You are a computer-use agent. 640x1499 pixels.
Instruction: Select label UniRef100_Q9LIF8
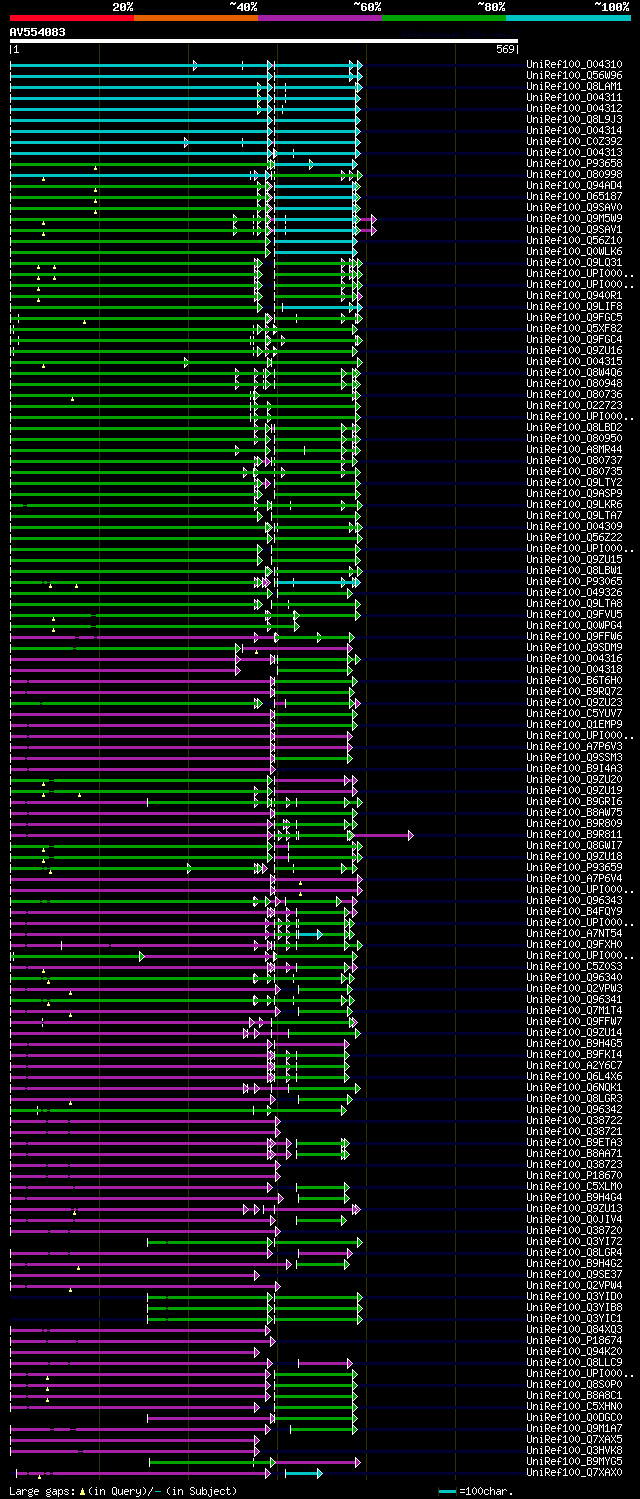coord(574,306)
